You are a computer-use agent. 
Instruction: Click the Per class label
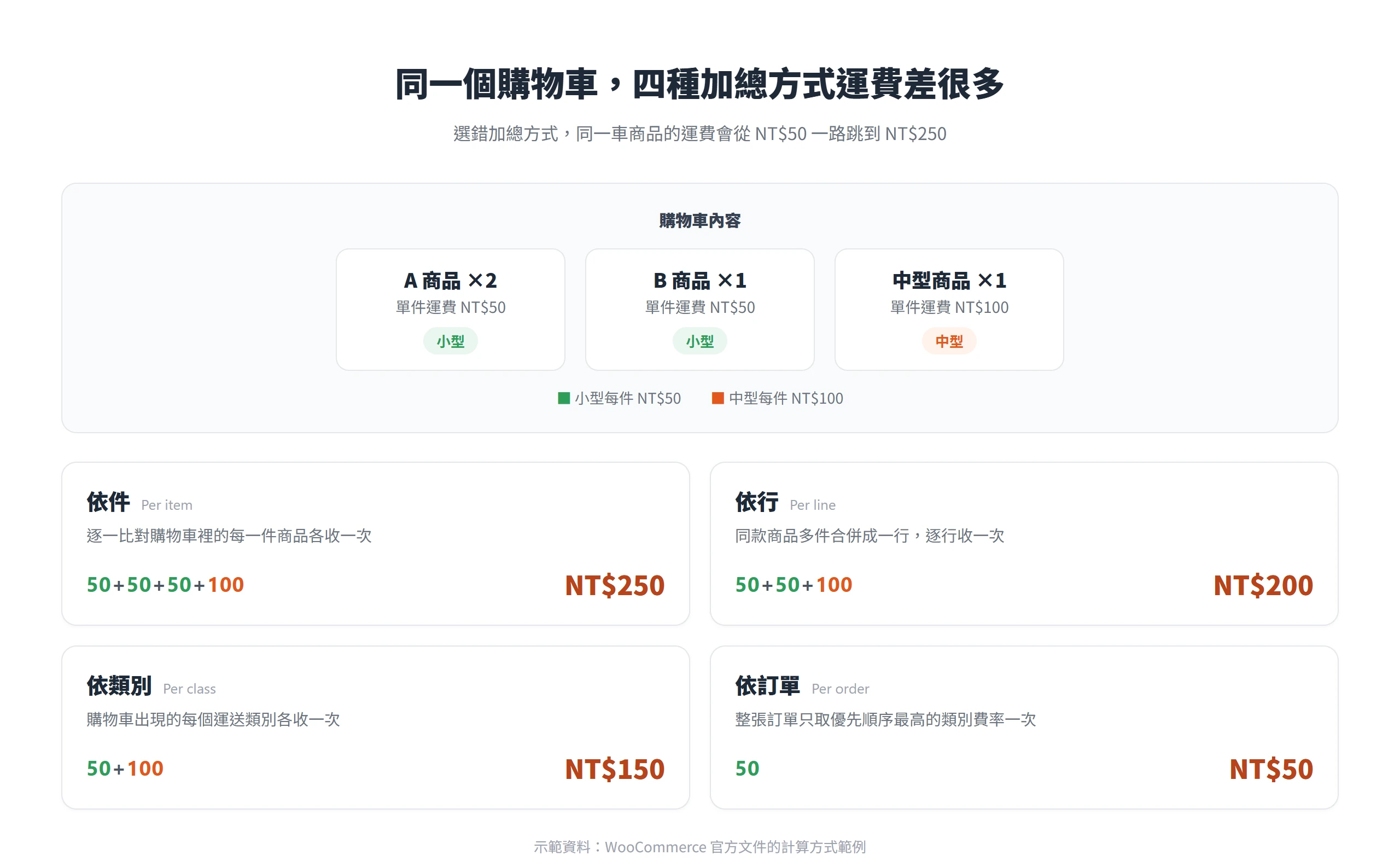[x=189, y=689]
